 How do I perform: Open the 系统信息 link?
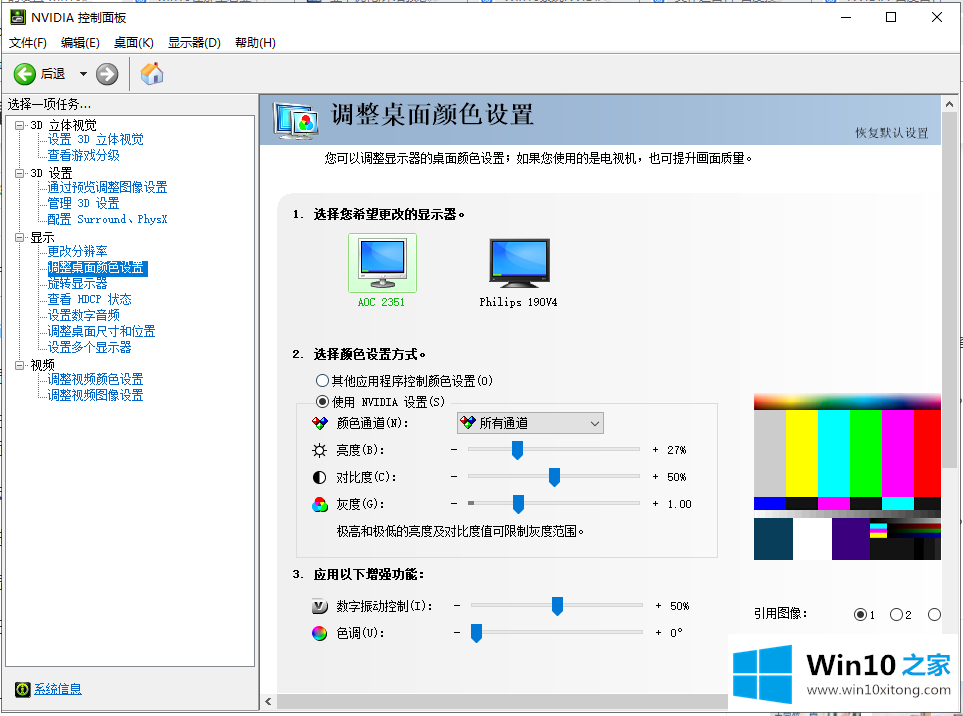[x=58, y=689]
